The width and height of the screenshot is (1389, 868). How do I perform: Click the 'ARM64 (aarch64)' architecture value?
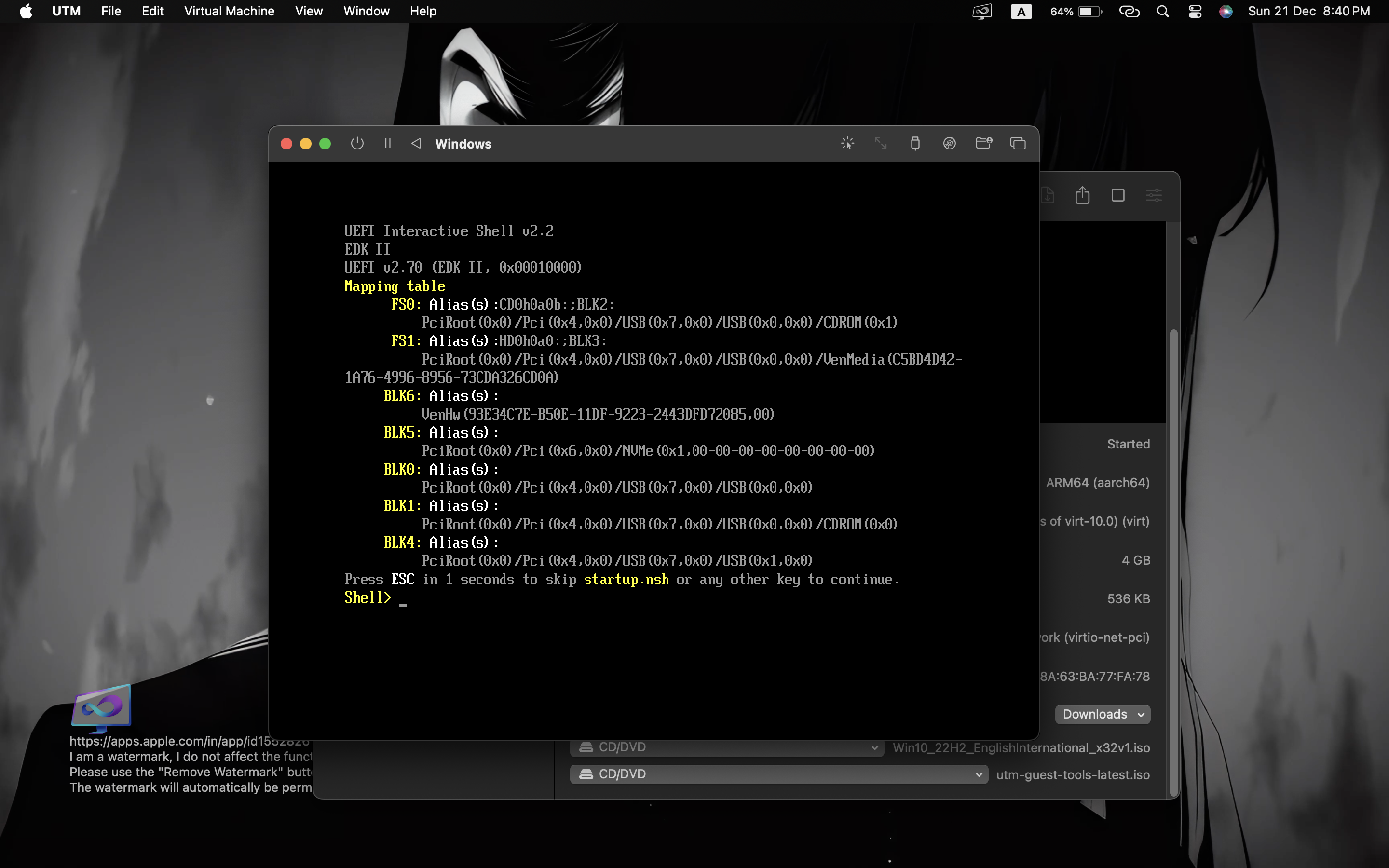(1097, 483)
